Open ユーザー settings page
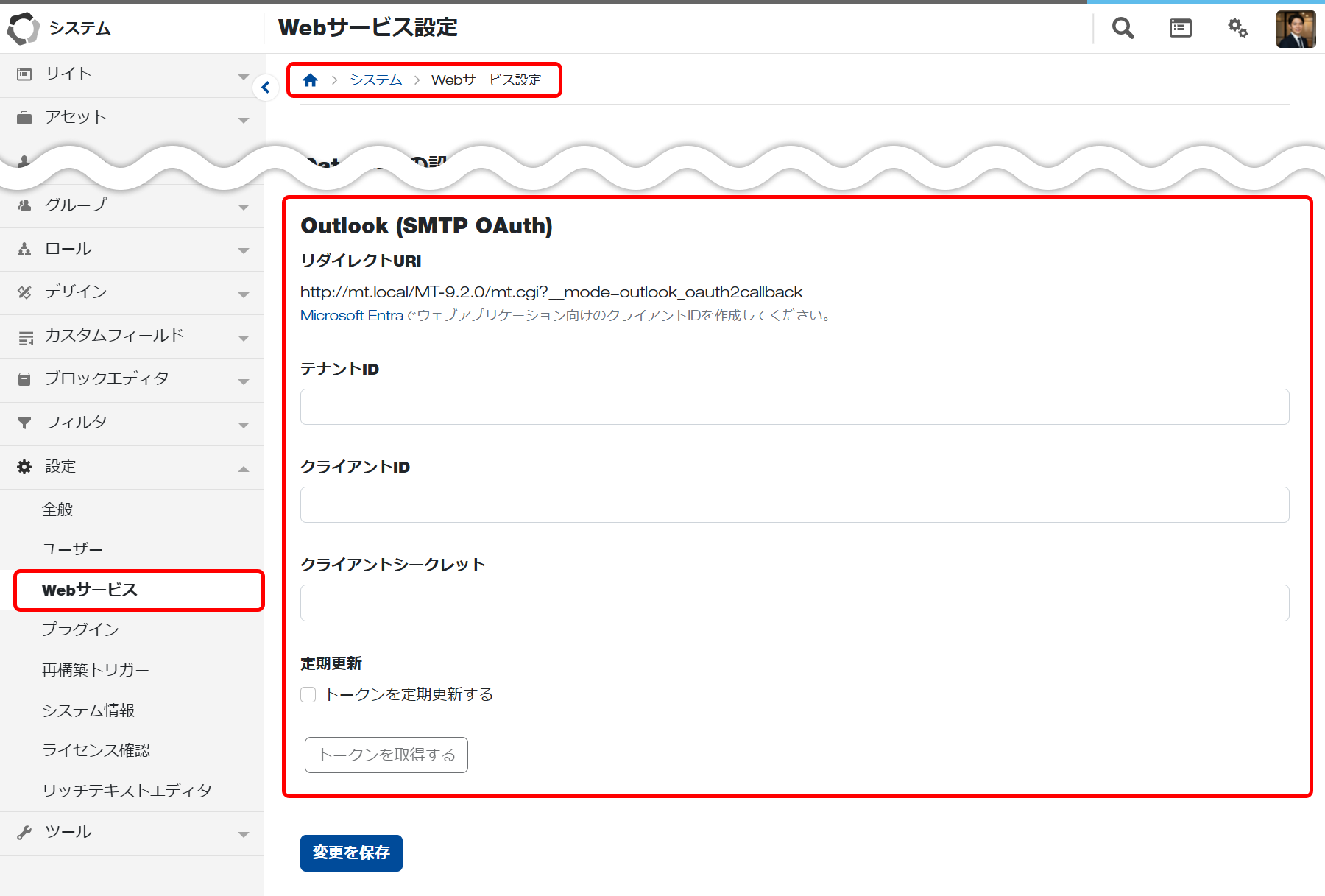Image resolution: width=1325 pixels, height=896 pixels. 72,549
